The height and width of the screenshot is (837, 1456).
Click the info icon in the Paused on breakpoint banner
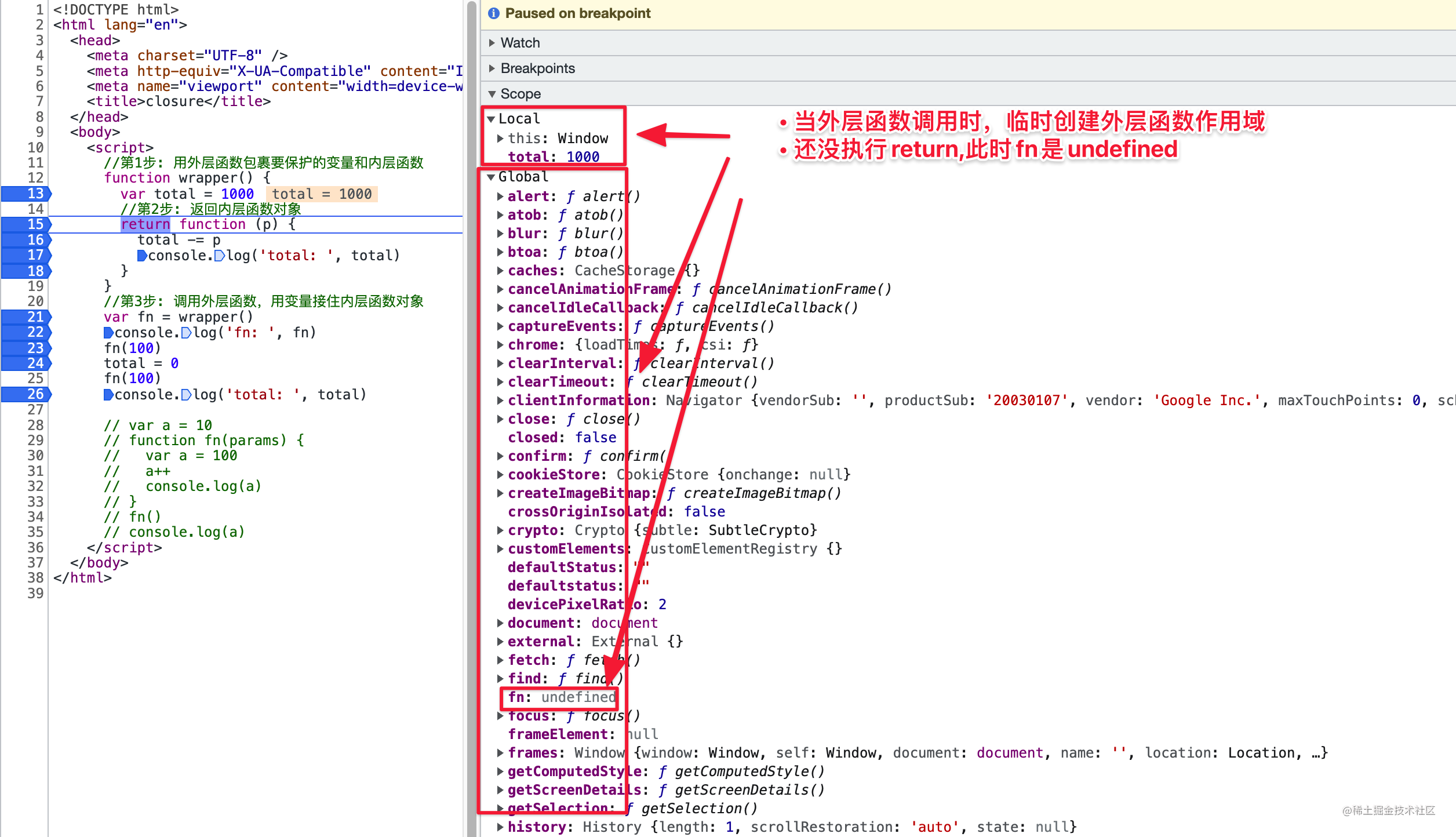click(x=493, y=13)
